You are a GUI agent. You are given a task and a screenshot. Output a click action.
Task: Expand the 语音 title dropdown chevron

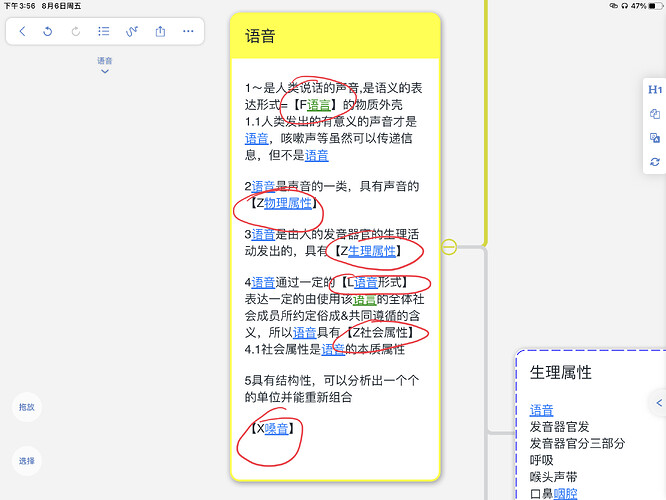[x=105, y=71]
